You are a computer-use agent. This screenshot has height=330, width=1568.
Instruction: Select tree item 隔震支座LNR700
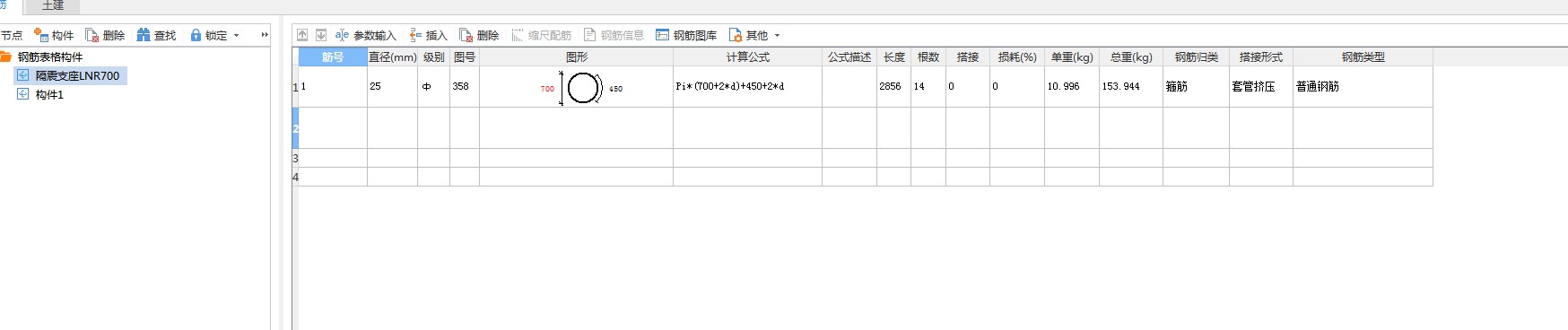[x=77, y=75]
